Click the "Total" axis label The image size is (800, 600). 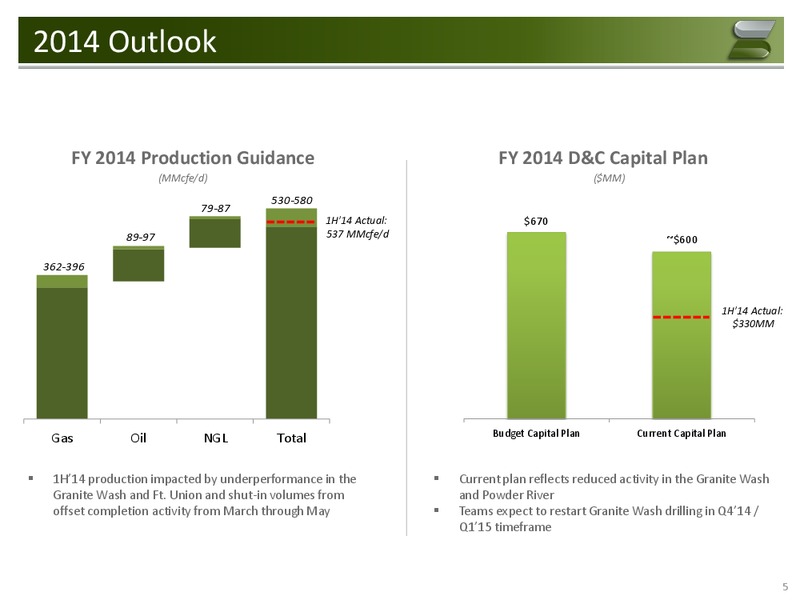coord(291,438)
